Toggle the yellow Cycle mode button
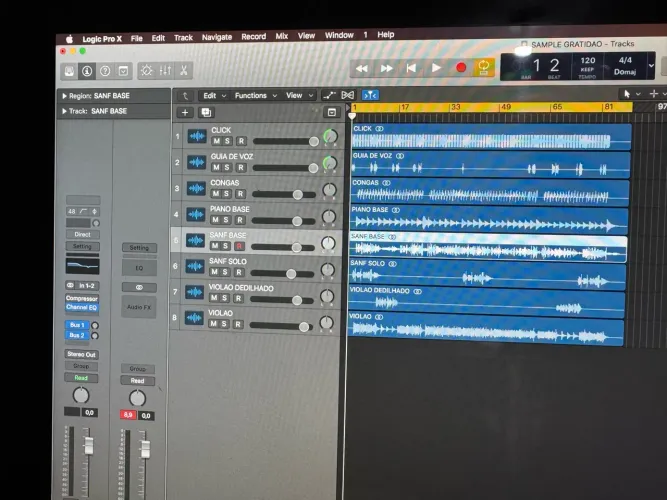 tap(484, 67)
